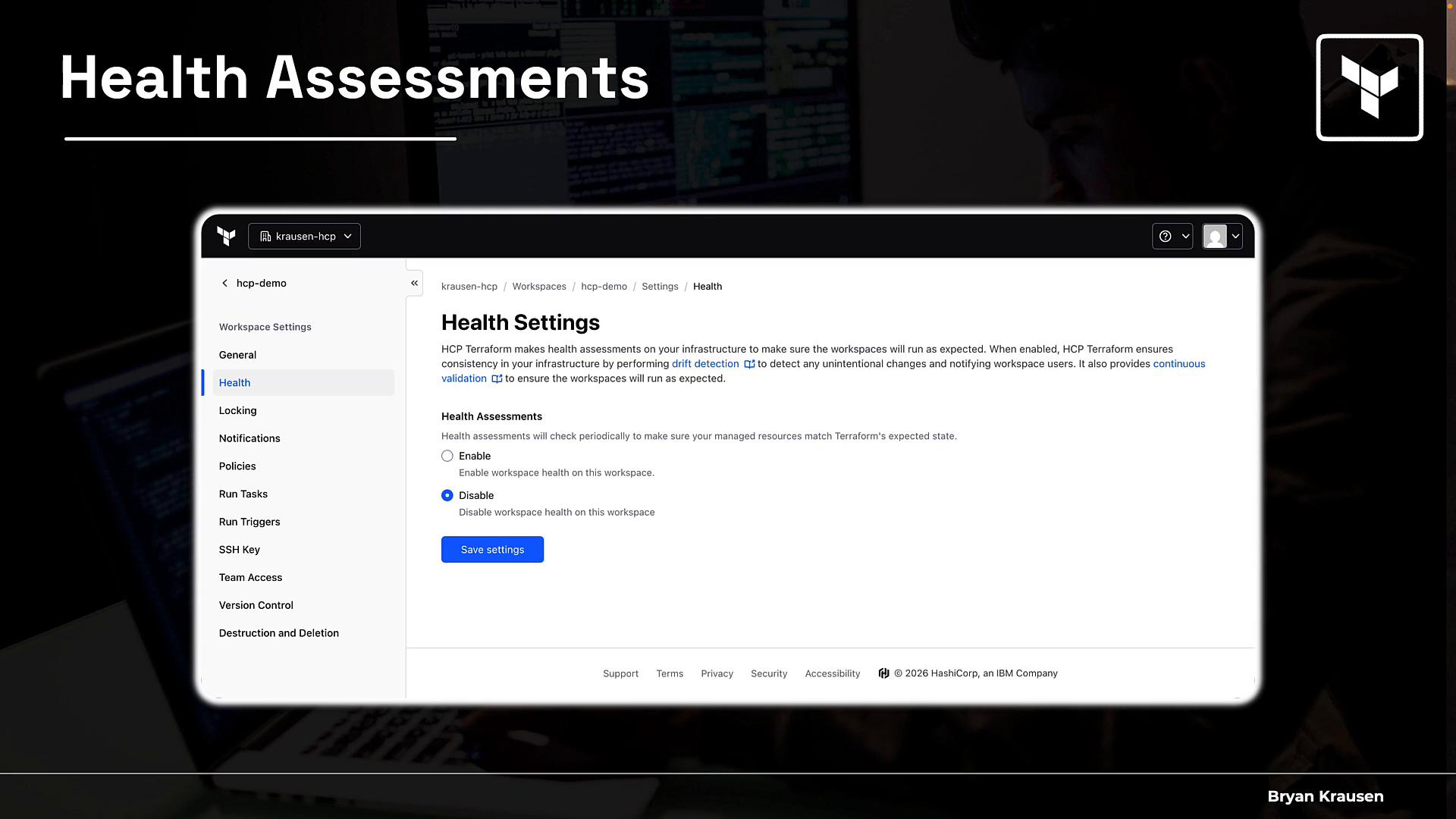Image resolution: width=1456 pixels, height=819 pixels.
Task: Open Security footer link
Action: point(769,673)
